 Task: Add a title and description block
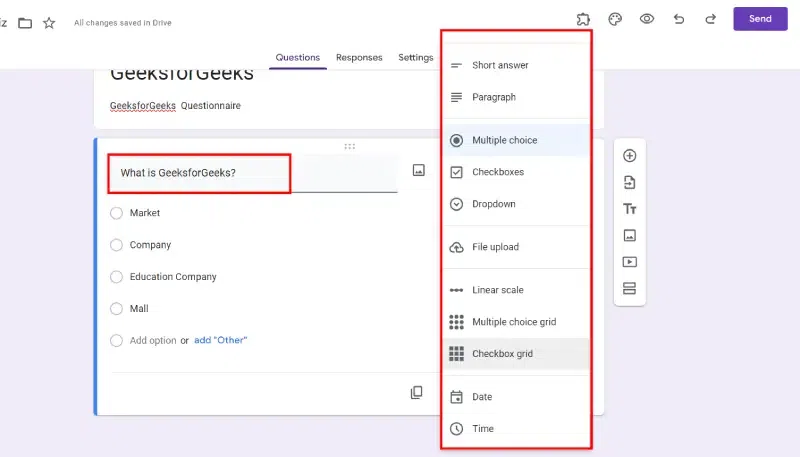pyautogui.click(x=629, y=209)
